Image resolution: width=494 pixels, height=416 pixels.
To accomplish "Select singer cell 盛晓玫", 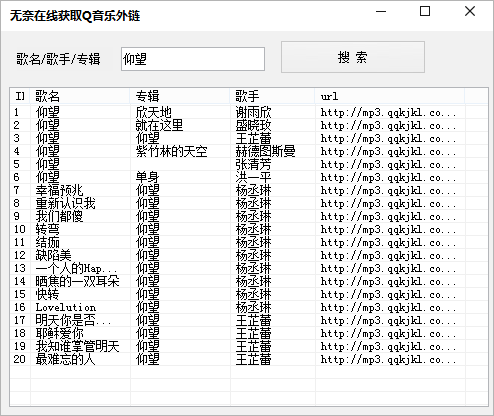I will (x=253, y=126).
